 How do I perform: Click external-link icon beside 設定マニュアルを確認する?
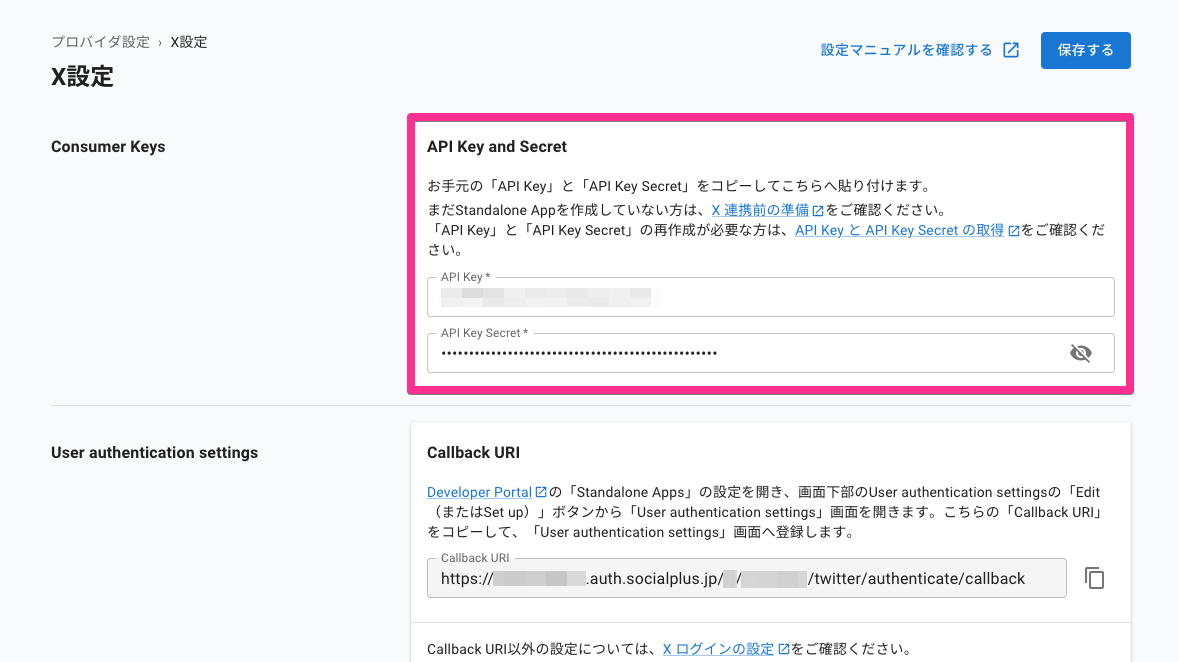tap(1011, 50)
